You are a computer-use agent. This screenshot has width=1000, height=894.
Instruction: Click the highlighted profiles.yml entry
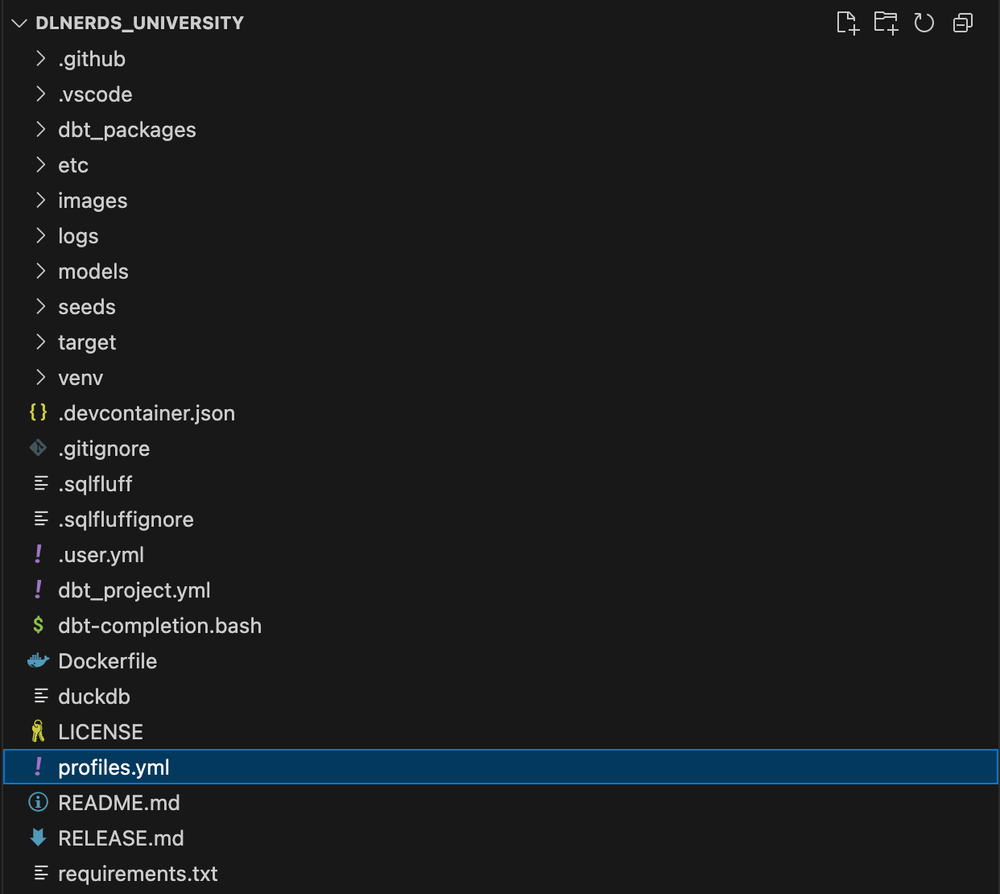click(x=113, y=766)
